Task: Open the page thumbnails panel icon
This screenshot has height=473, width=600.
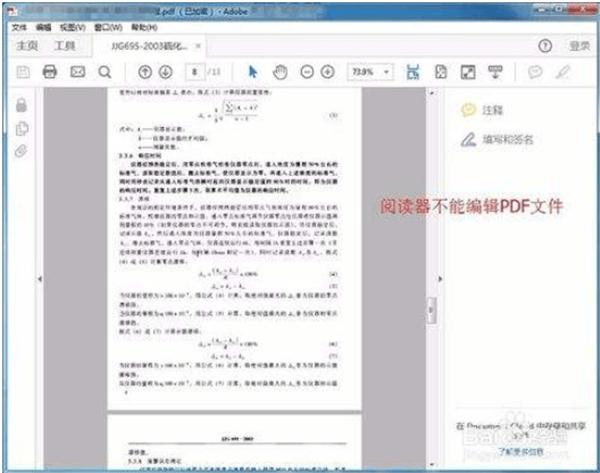Action: (x=21, y=129)
